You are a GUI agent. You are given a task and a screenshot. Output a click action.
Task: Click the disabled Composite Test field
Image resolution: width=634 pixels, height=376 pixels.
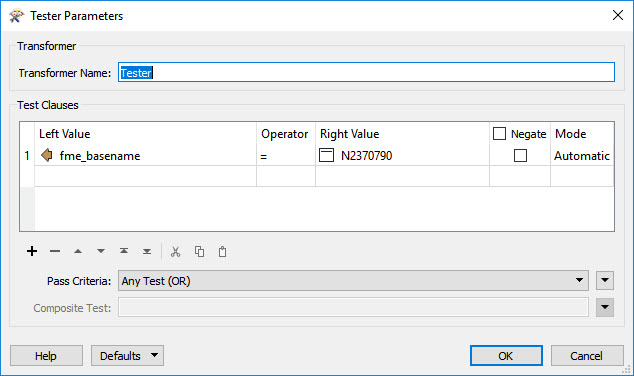(353, 308)
